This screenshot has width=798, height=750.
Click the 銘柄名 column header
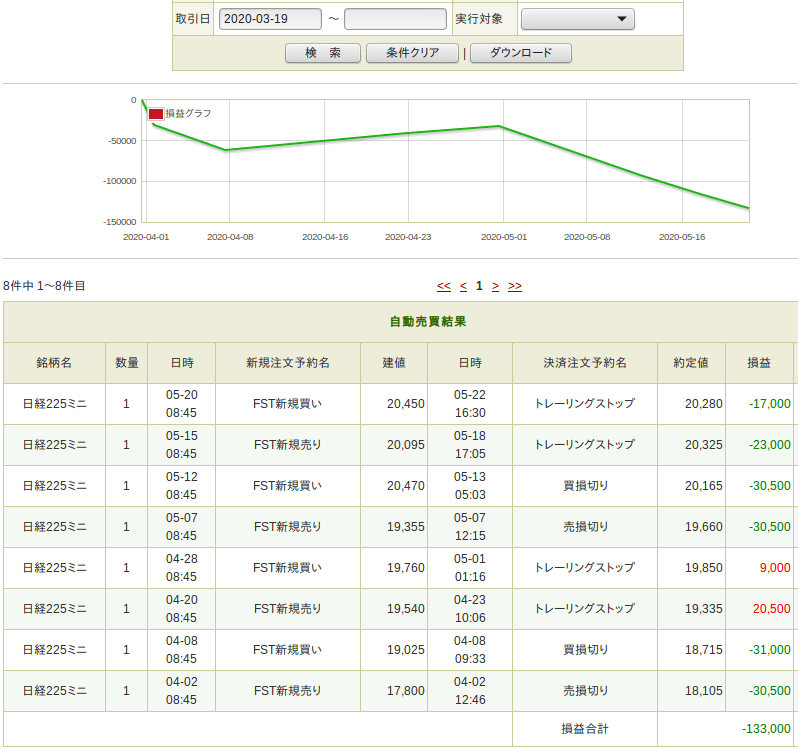(x=54, y=362)
